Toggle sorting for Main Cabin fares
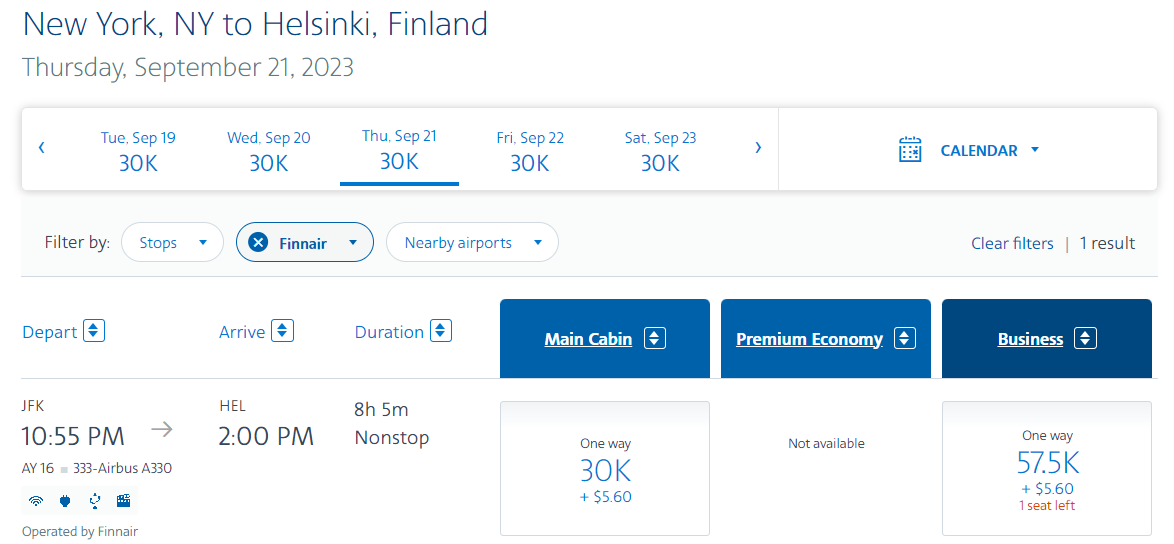Screen dimensions: 1174x544 click(654, 338)
